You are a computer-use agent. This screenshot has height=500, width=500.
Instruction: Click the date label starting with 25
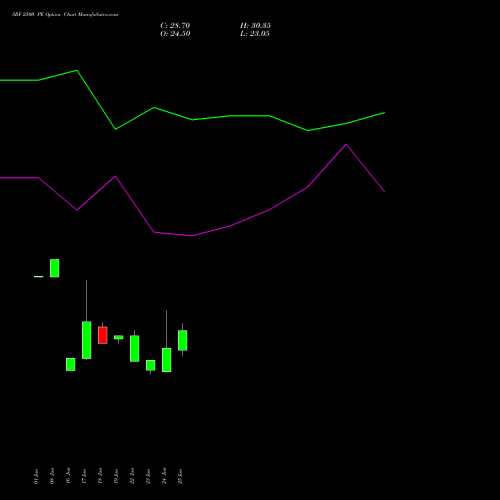click(180, 476)
